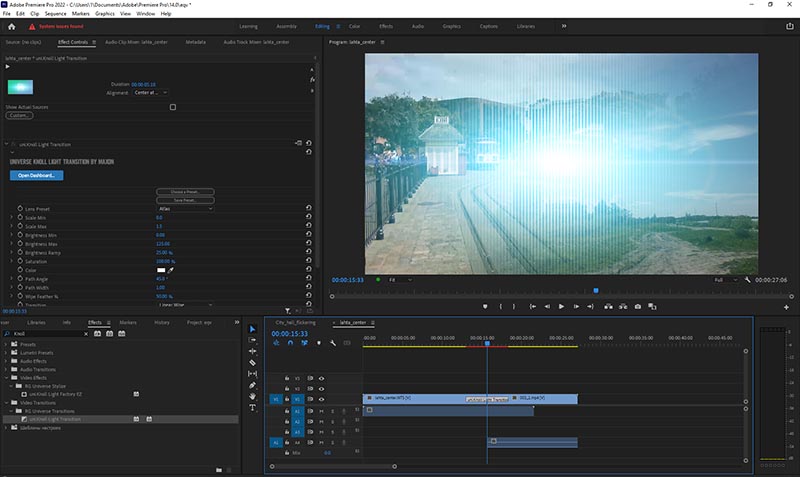Export frame with camera icon
Viewport: 800px width, 477px height.
638,307
